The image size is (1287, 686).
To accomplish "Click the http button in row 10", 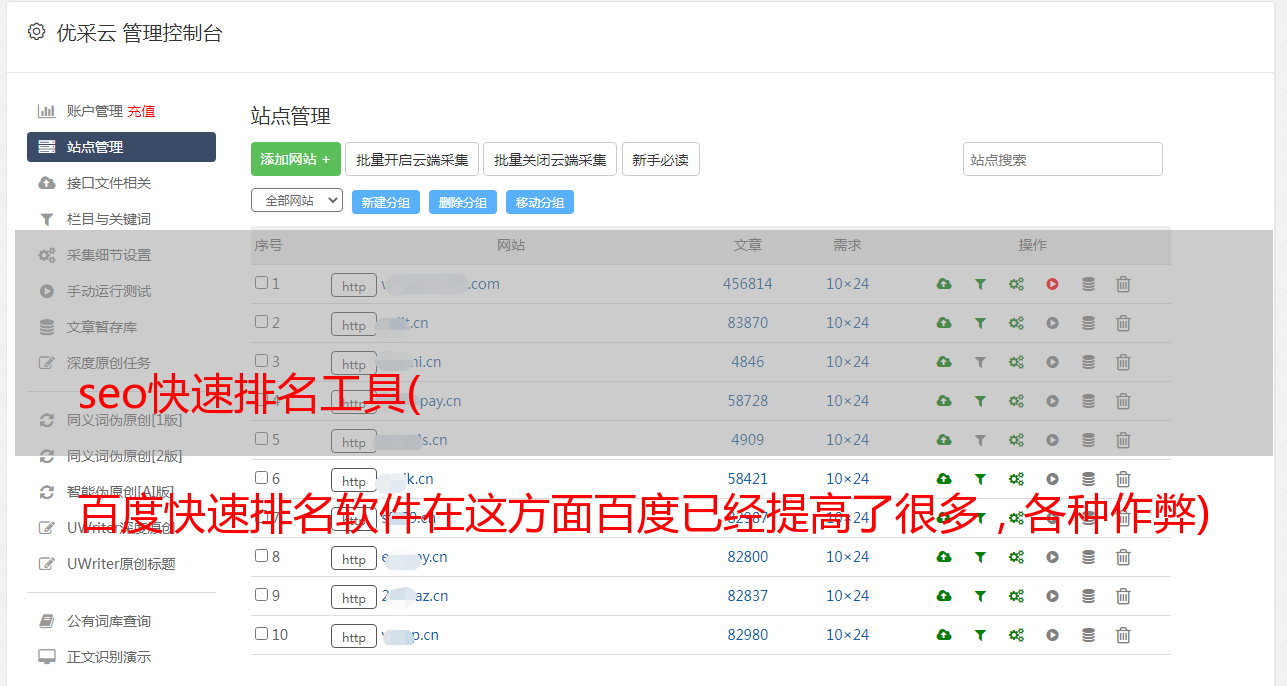I will 354,637.
